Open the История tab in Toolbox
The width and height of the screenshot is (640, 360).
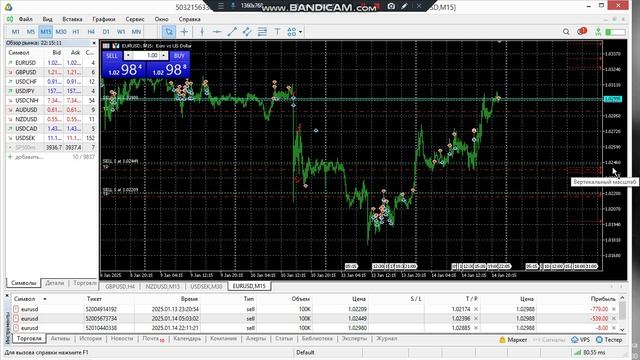click(x=90, y=339)
